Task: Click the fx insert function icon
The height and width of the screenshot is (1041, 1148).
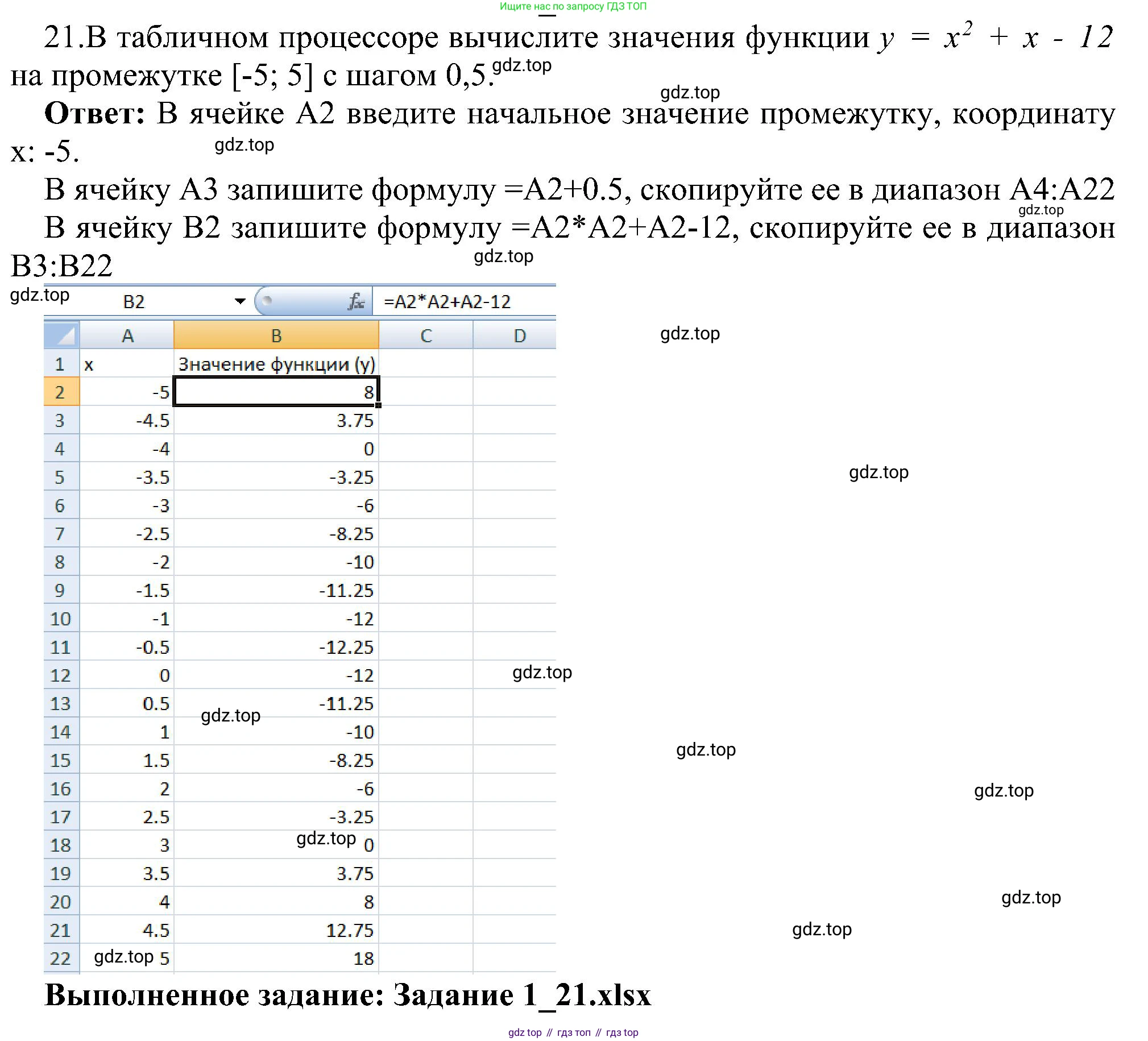Action: tap(357, 302)
